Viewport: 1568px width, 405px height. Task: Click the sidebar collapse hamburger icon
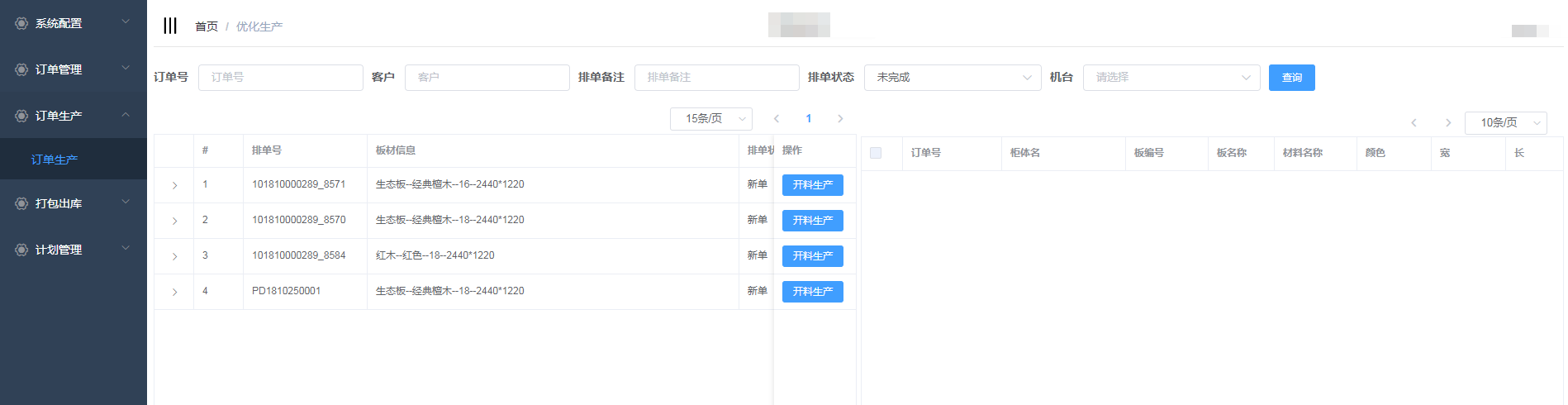click(x=170, y=26)
